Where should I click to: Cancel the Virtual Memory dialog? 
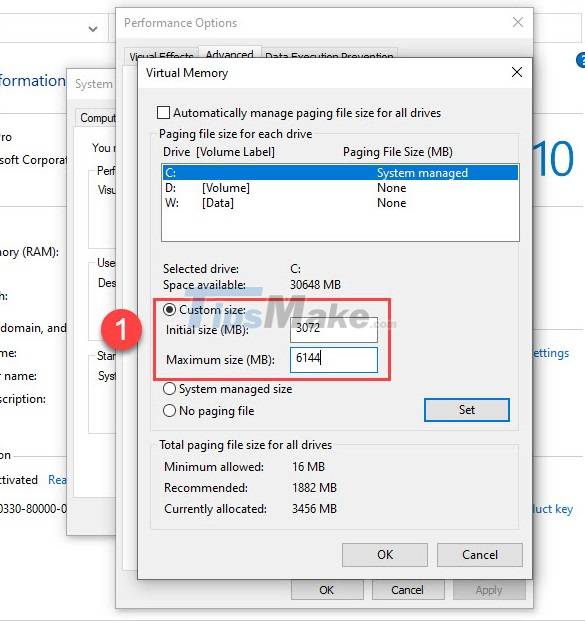(x=480, y=554)
